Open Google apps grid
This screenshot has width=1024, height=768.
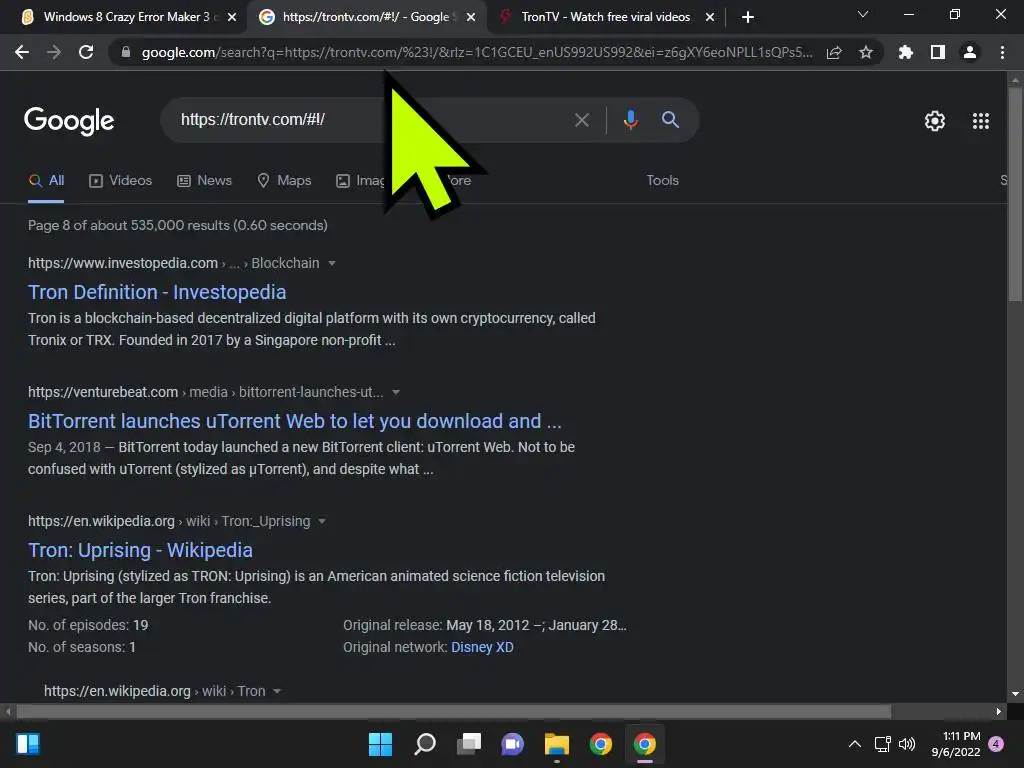coord(980,121)
